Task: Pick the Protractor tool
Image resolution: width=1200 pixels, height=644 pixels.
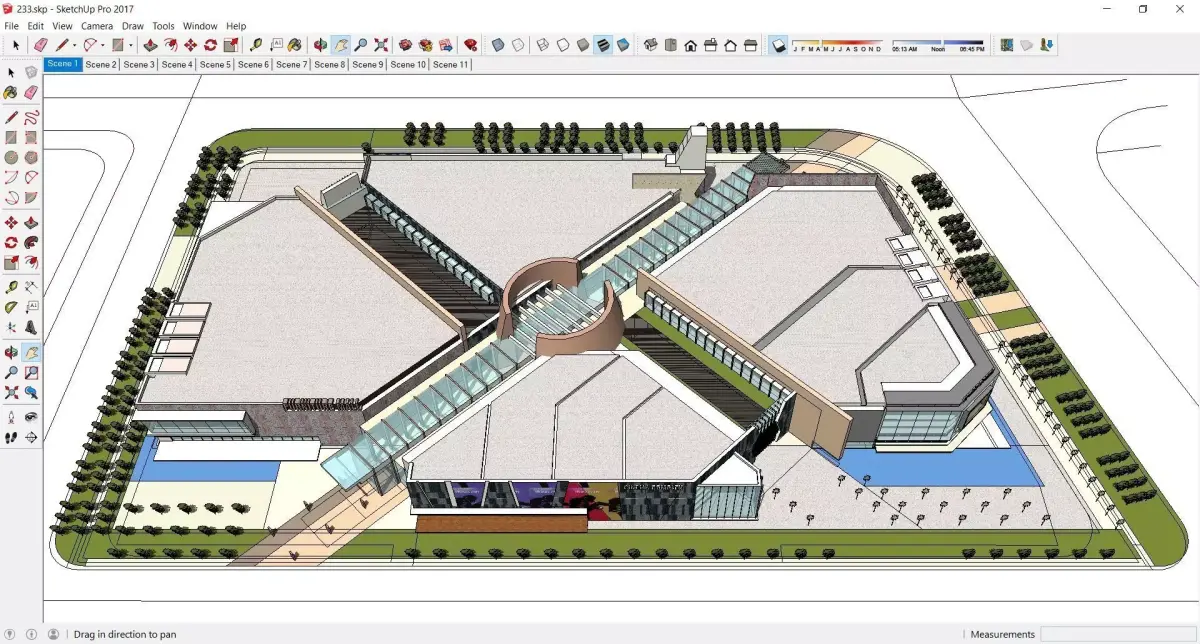Action: (x=11, y=307)
